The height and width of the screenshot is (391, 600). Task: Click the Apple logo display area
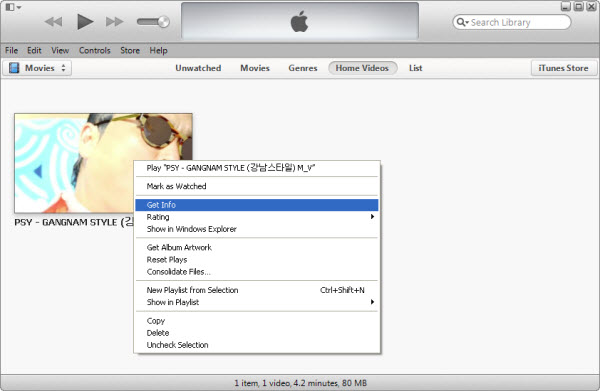pos(300,21)
